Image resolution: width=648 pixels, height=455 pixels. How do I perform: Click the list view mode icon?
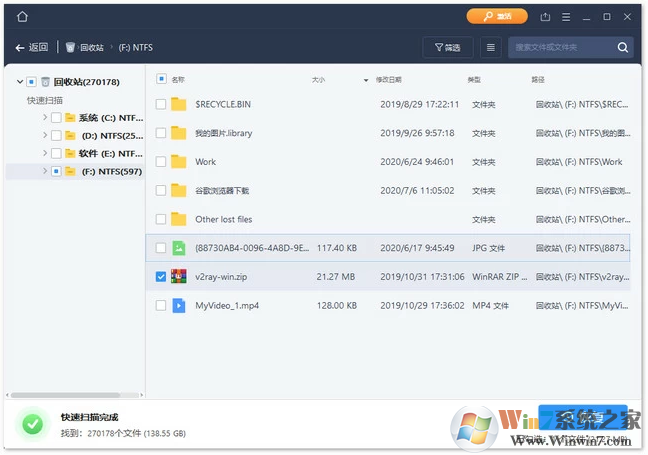coord(490,47)
